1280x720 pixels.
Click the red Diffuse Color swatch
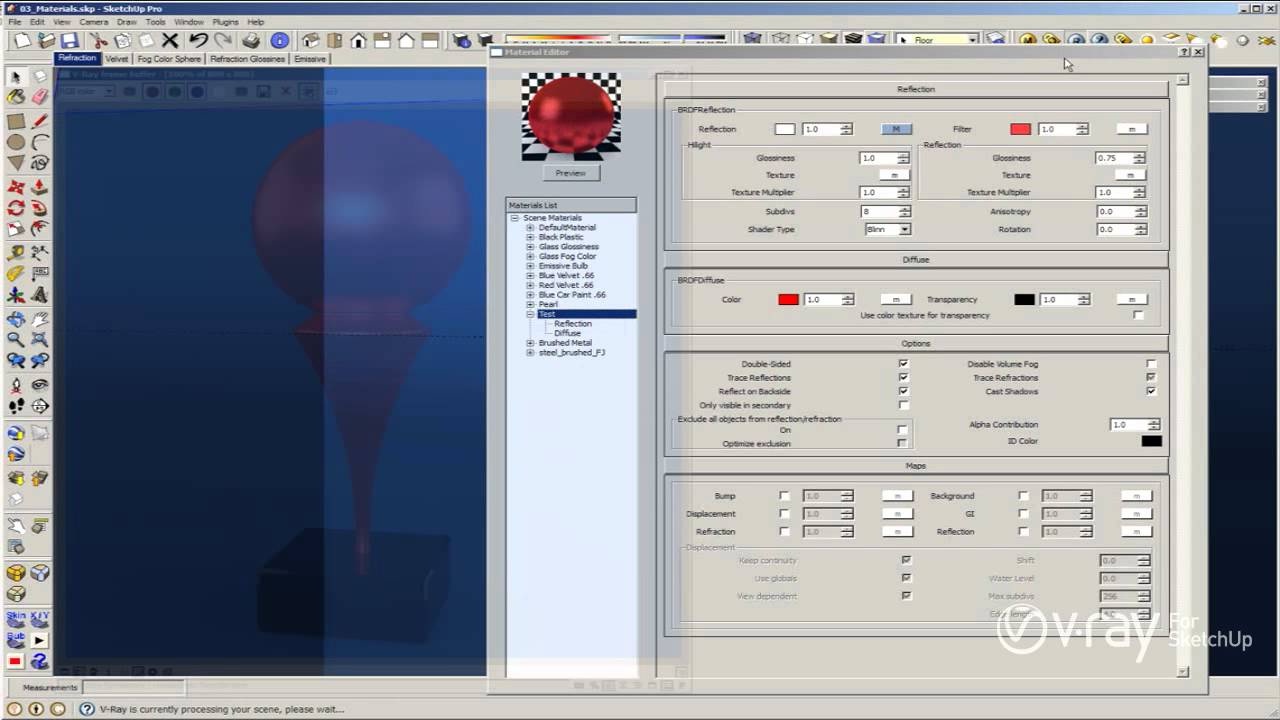pos(789,299)
